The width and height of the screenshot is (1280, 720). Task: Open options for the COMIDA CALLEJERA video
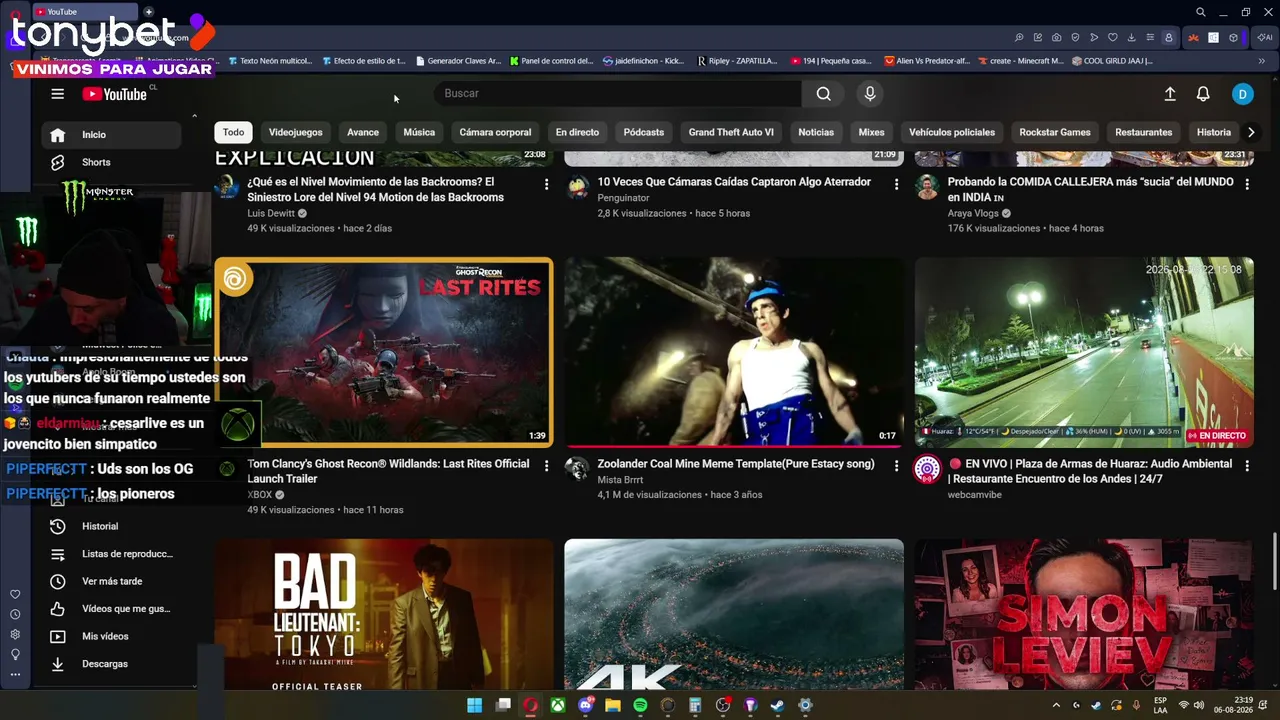click(1246, 185)
